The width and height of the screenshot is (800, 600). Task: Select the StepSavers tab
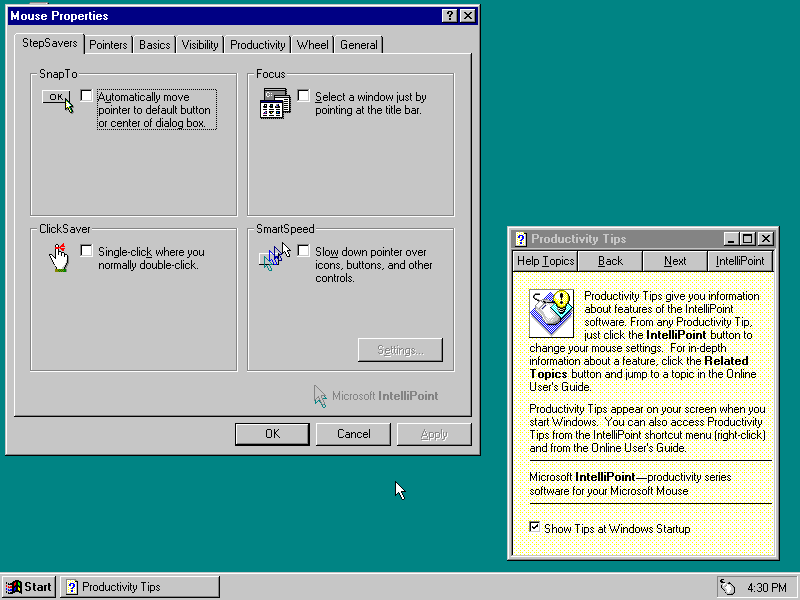49,43
